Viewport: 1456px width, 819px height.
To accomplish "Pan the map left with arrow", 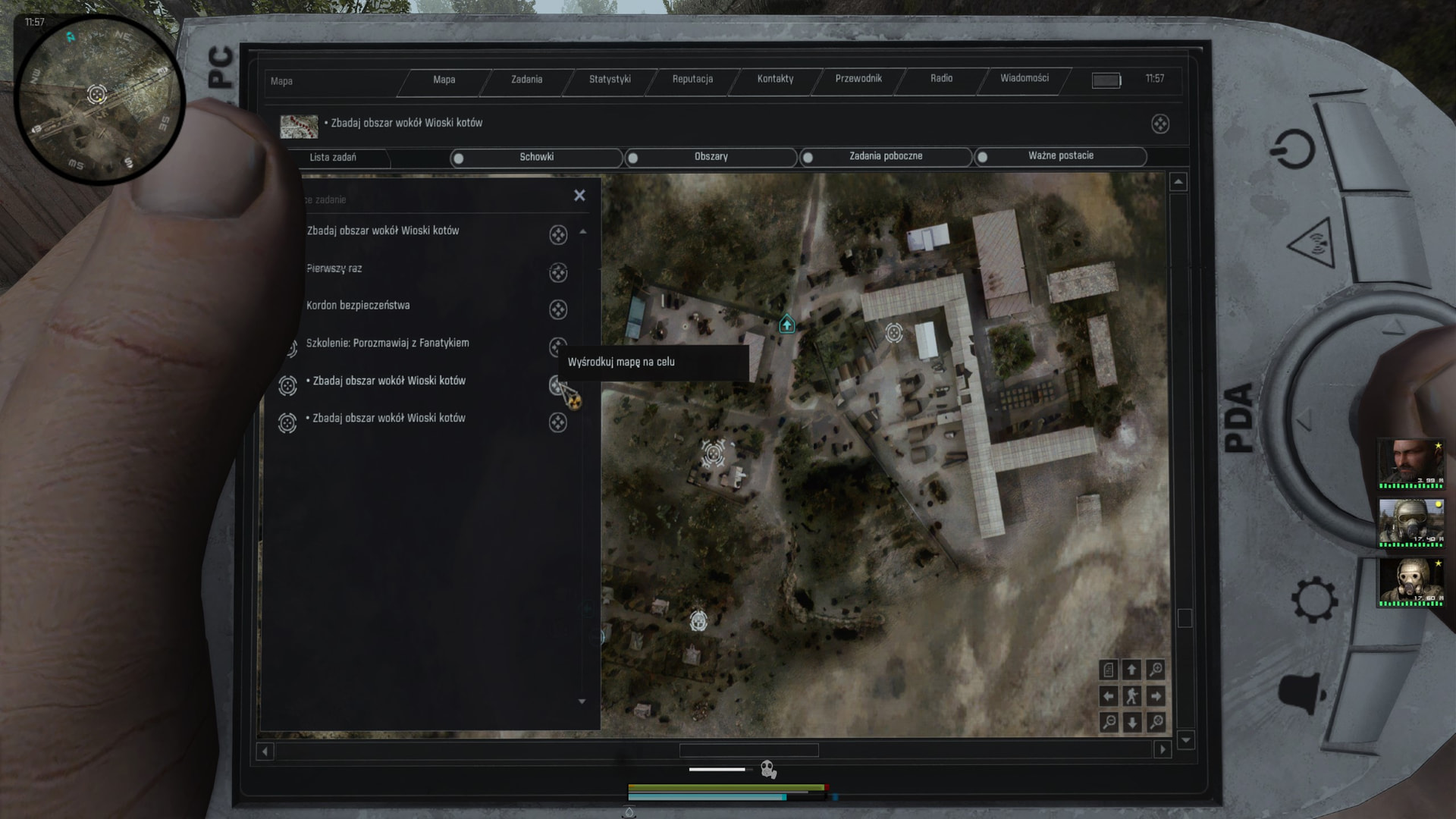I will click(1109, 696).
